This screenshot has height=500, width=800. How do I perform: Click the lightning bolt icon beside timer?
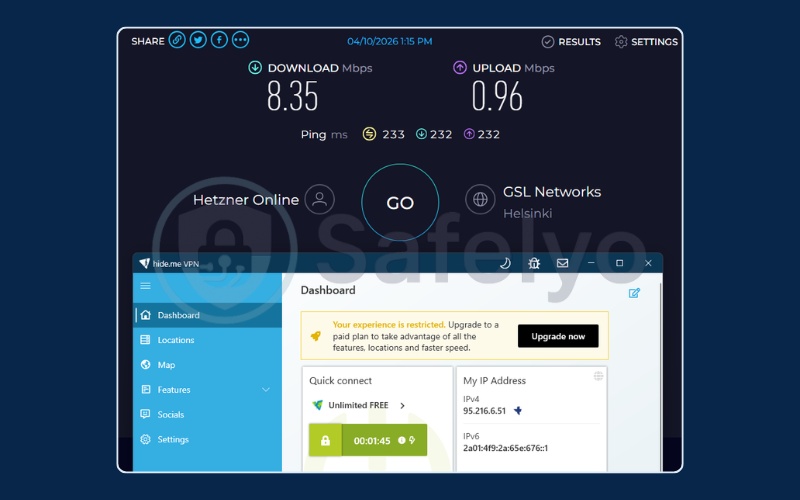pos(412,440)
